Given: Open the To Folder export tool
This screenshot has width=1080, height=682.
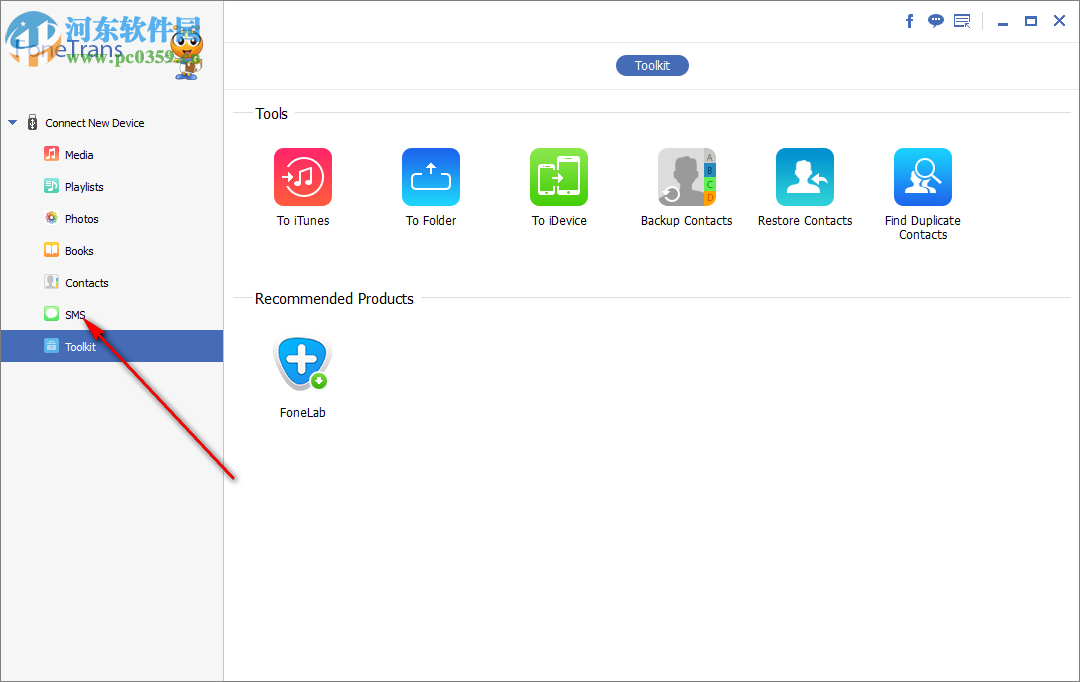Looking at the screenshot, I should pos(431,176).
